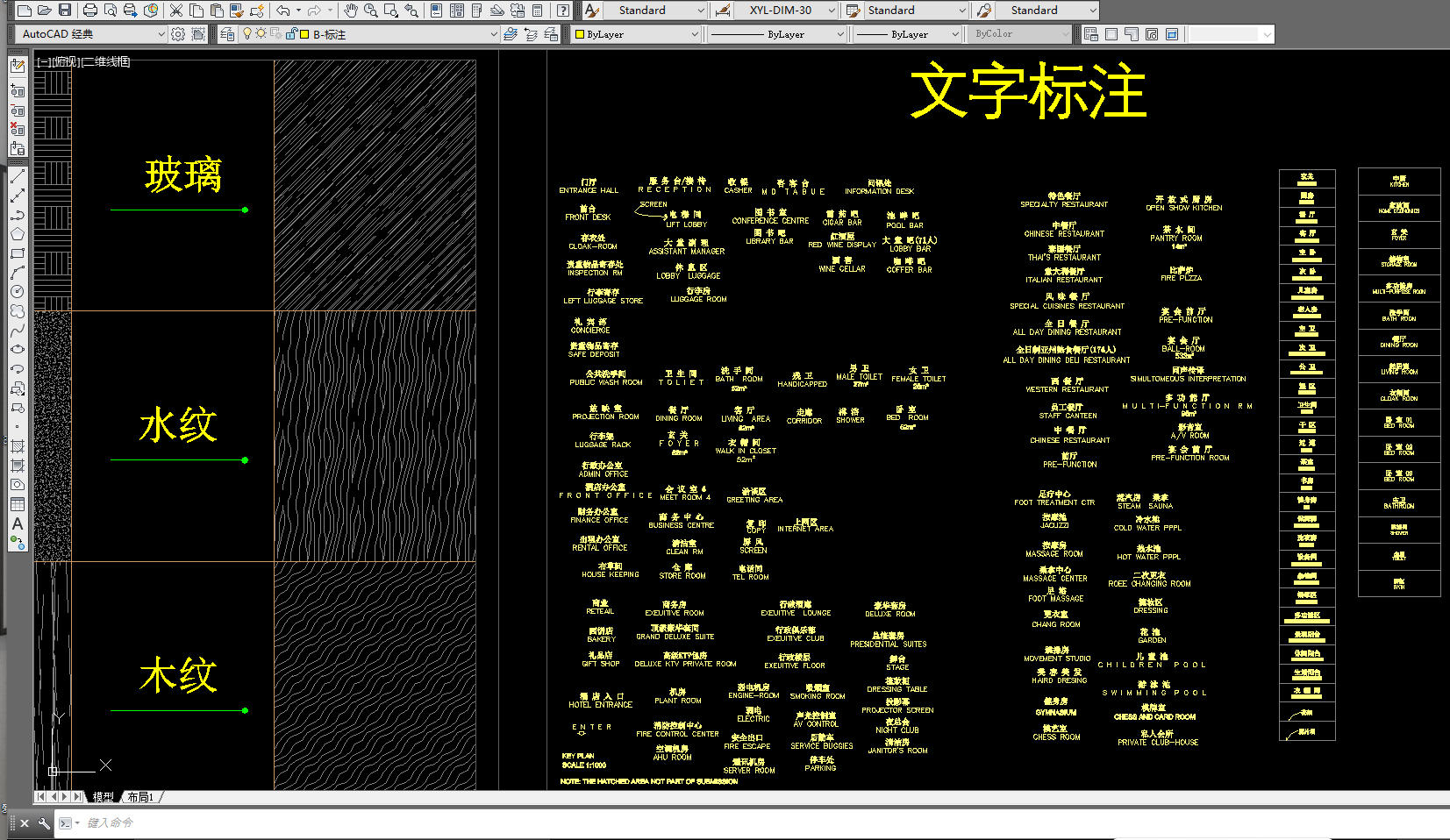Viewport: 1450px width, 840px height.
Task: Click the Plot print icon
Action: pyautogui.click(x=89, y=11)
